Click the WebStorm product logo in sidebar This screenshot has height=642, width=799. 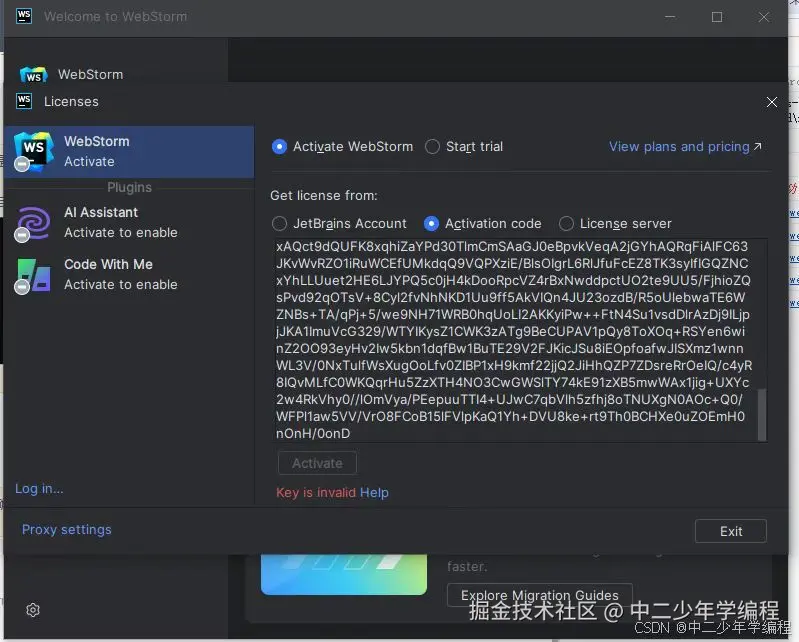tap(34, 75)
